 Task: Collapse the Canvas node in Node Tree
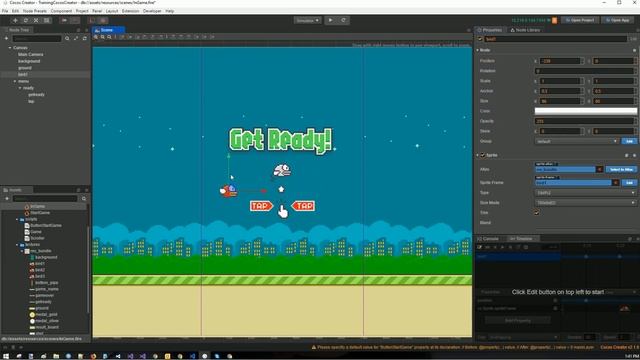pyautogui.click(x=10, y=48)
